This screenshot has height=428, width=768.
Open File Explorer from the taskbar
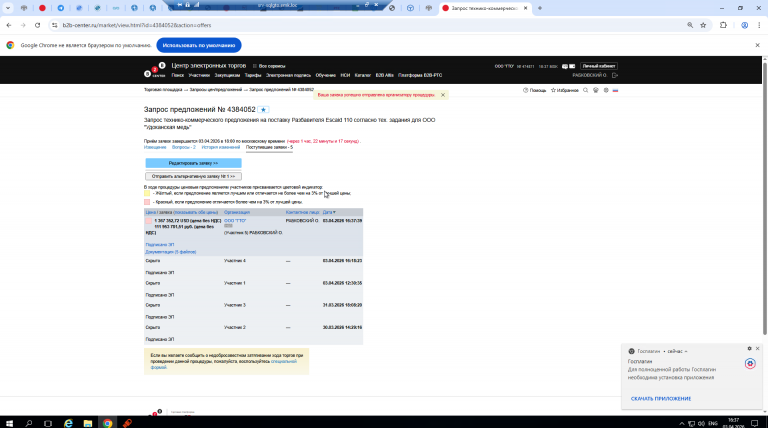pyautogui.click(x=88, y=423)
